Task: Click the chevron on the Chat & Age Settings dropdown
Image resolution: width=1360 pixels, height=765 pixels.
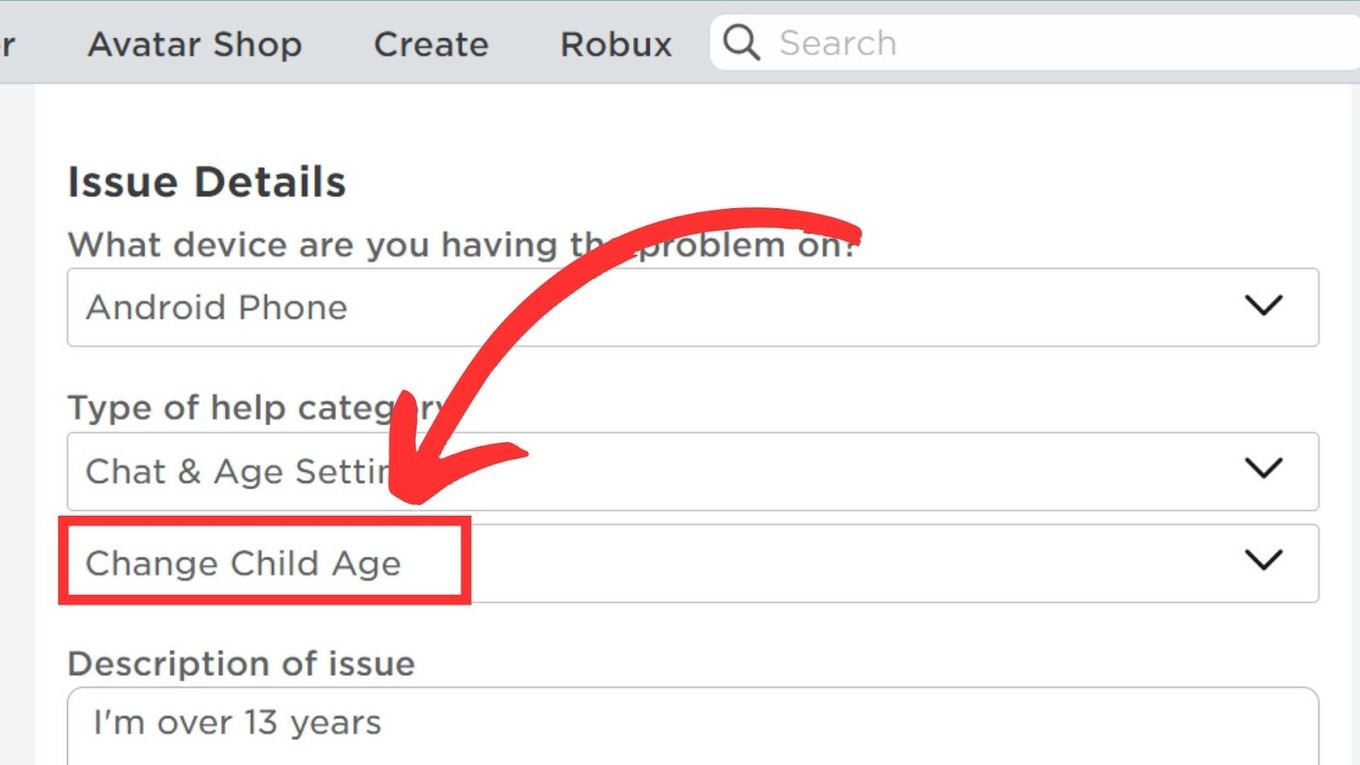Action: (x=1264, y=468)
